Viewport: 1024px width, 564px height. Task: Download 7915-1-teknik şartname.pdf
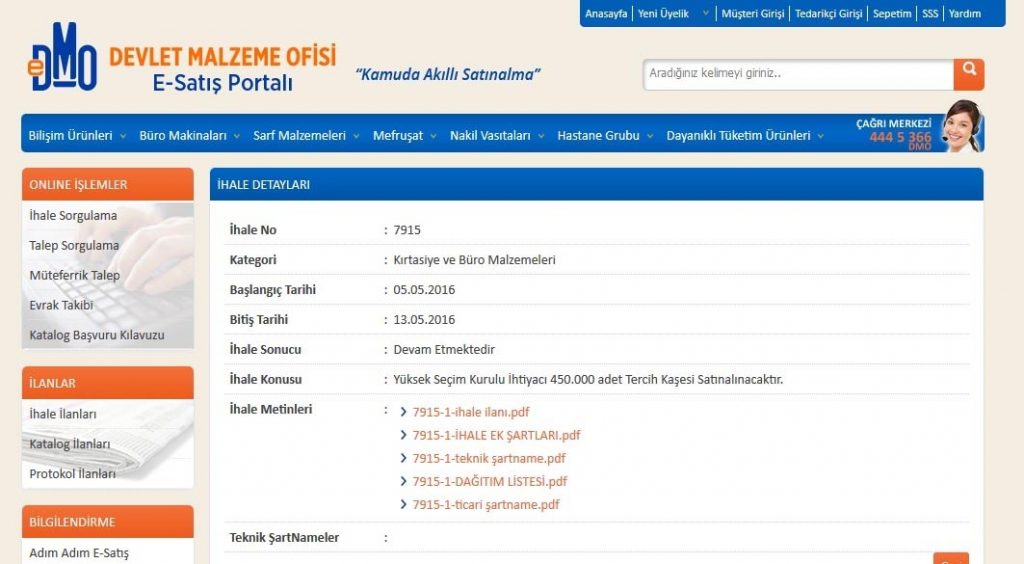(489, 458)
